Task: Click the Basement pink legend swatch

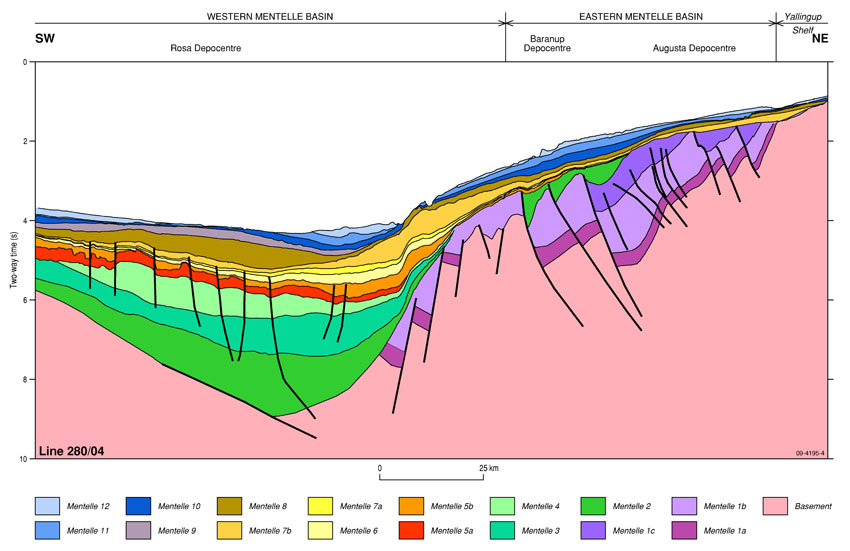Action: point(777,506)
